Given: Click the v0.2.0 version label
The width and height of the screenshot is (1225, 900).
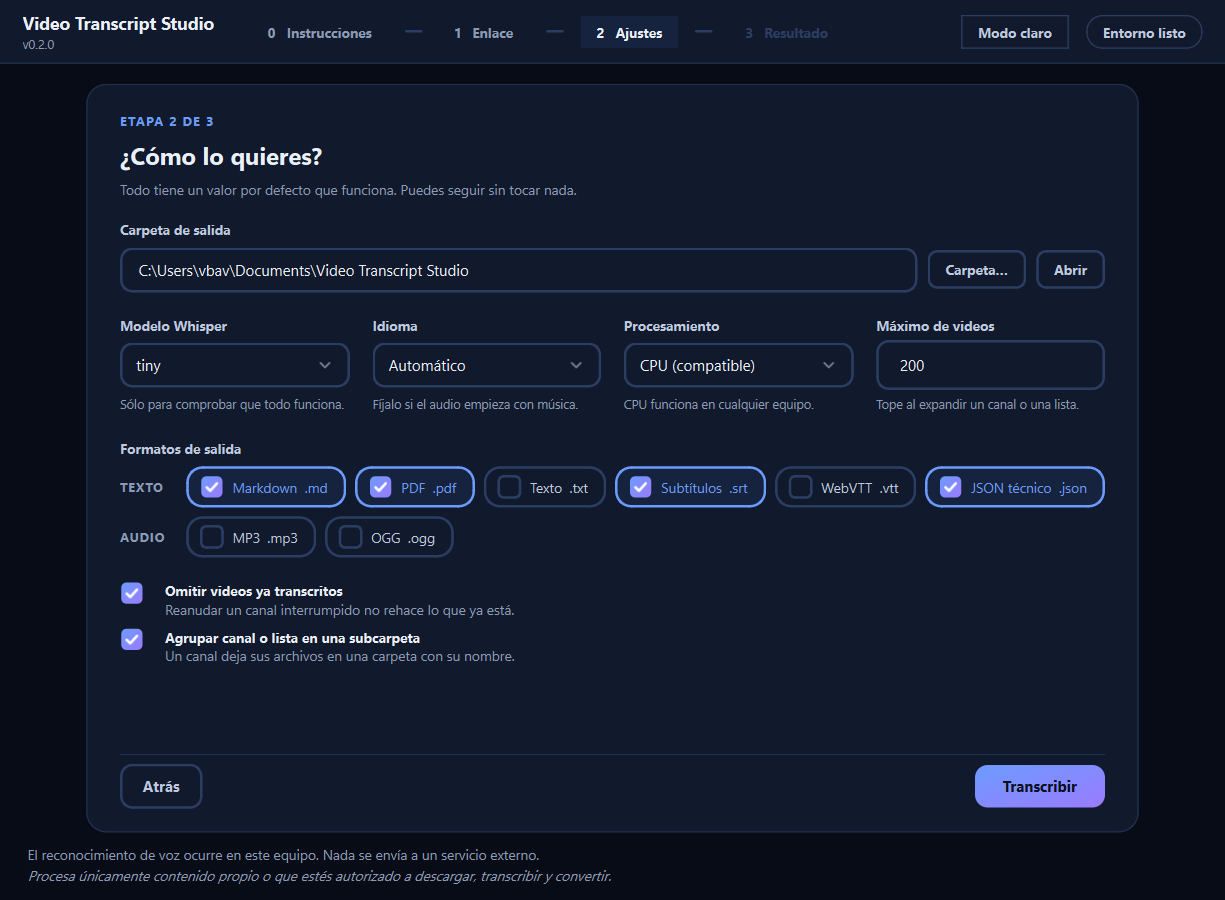Looking at the screenshot, I should (x=39, y=45).
